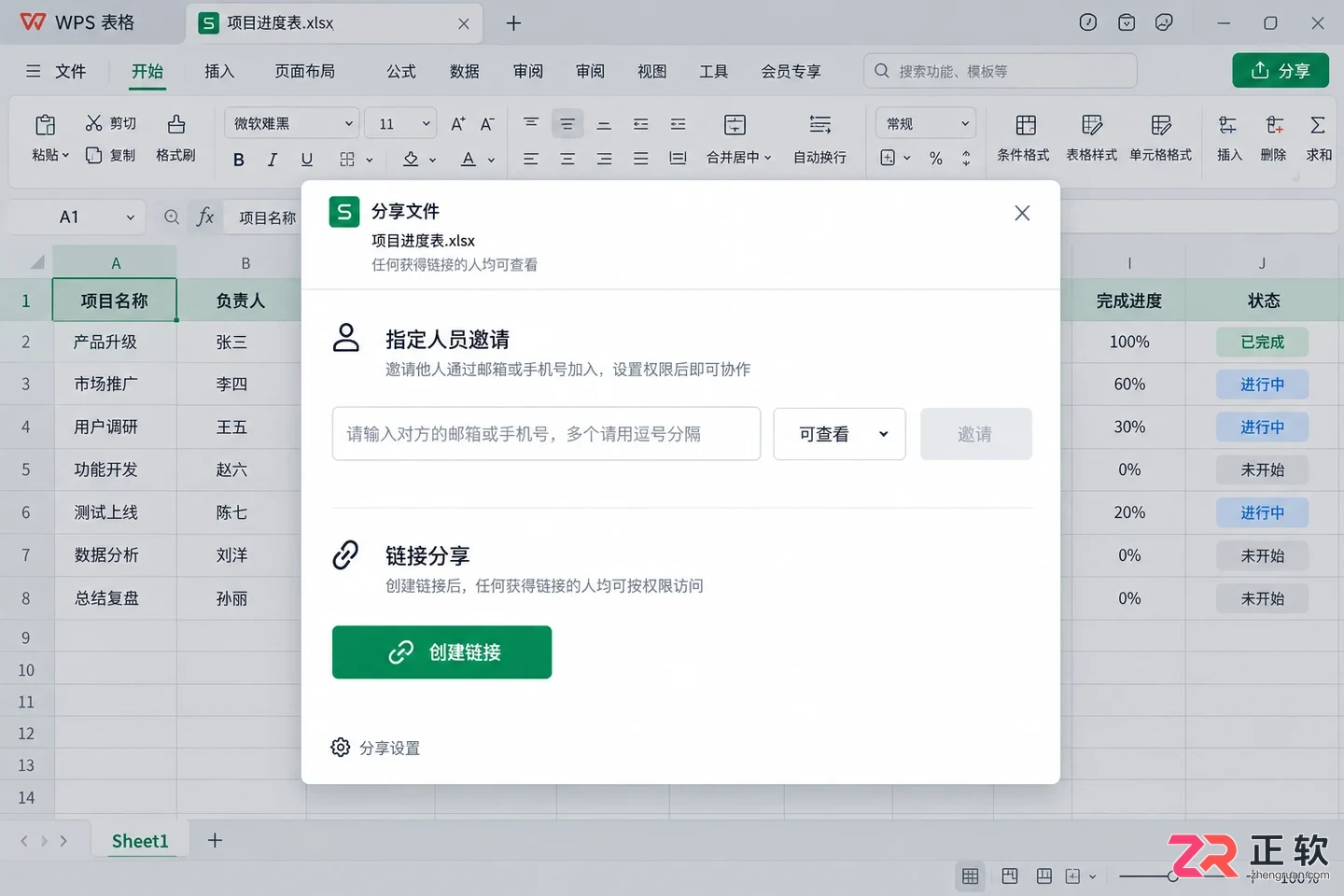Toggle bold formatting

[239, 160]
